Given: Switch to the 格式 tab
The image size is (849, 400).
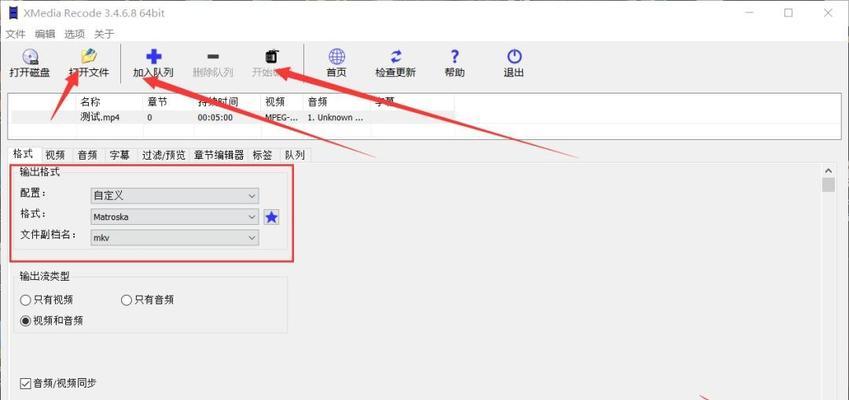Looking at the screenshot, I should click(24, 154).
